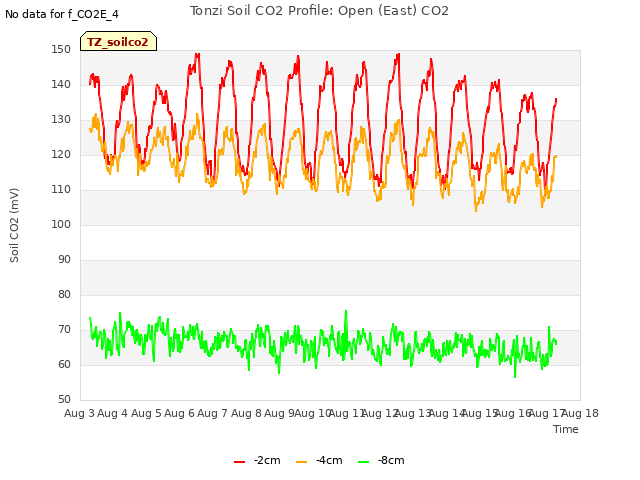This screenshot has height=480, width=640.
Task: Click the 140 y-axis tick value
Action: [61, 84]
